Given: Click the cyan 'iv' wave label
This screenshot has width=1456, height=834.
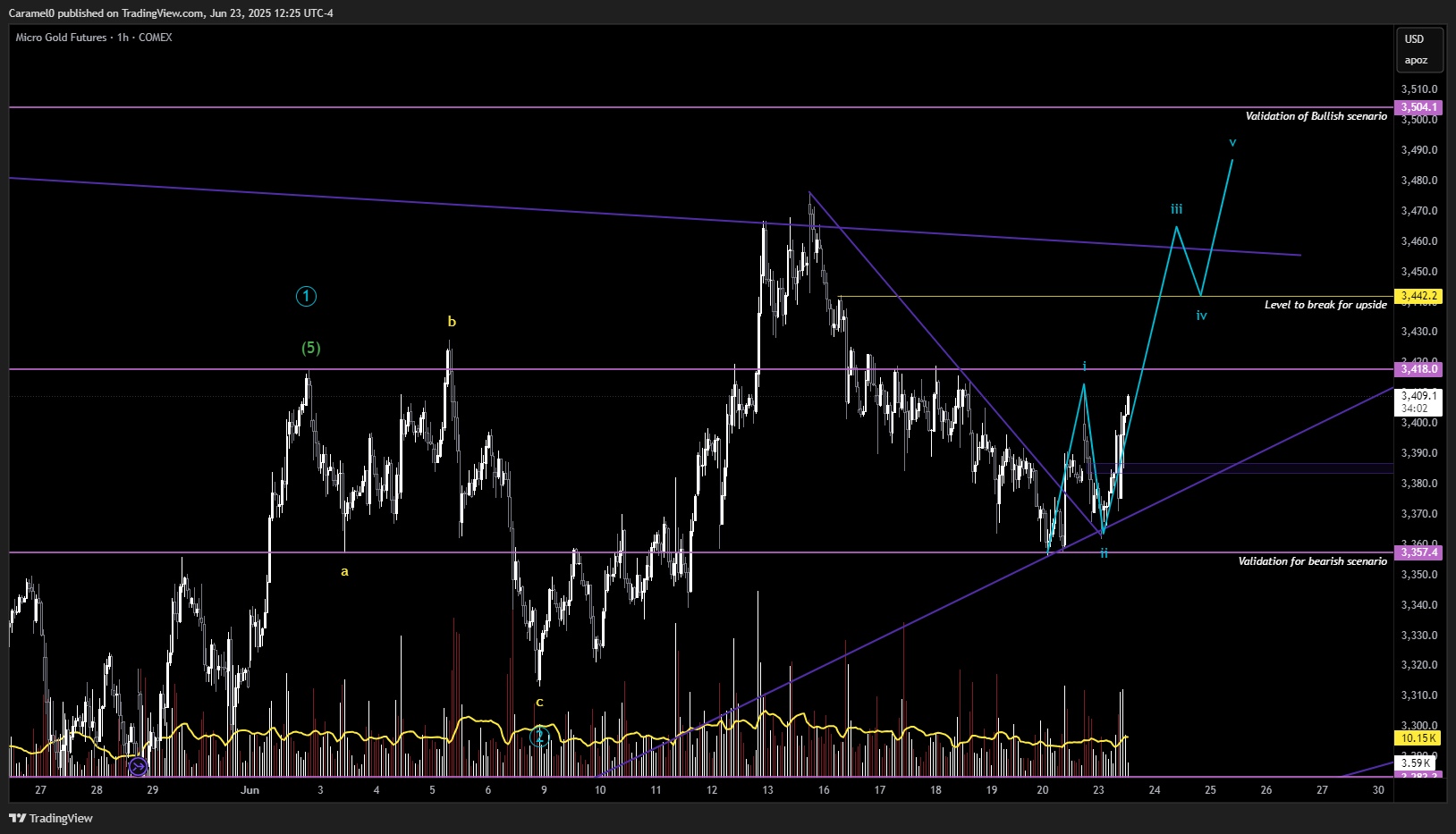Looking at the screenshot, I should (x=1201, y=316).
